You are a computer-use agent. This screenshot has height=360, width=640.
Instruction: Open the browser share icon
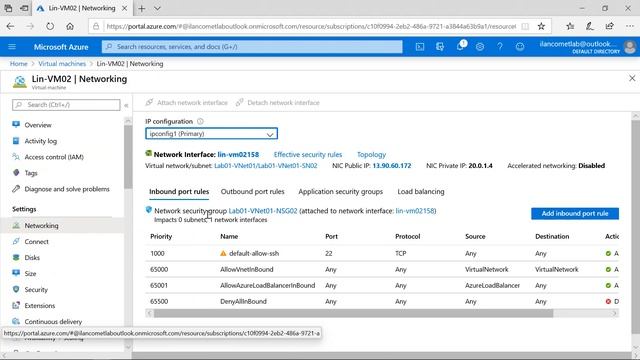[x=609, y=26]
